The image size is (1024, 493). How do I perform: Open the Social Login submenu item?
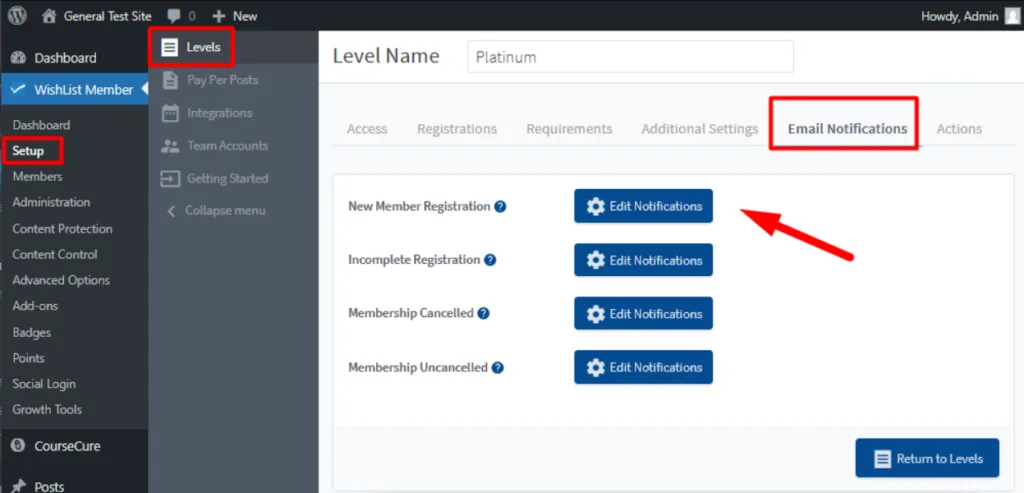pos(44,384)
